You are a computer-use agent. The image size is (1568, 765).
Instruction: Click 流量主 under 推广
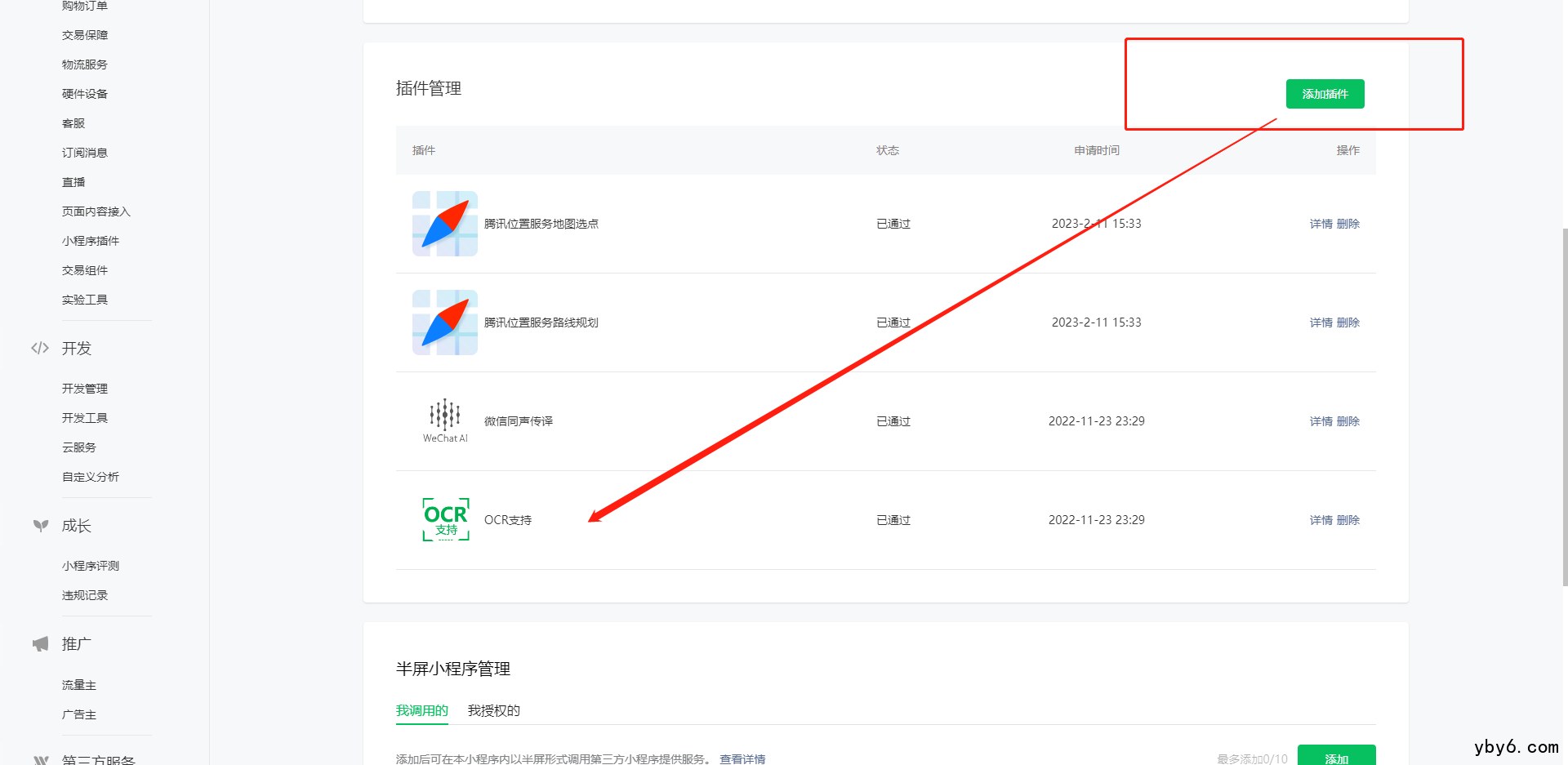[x=78, y=685]
